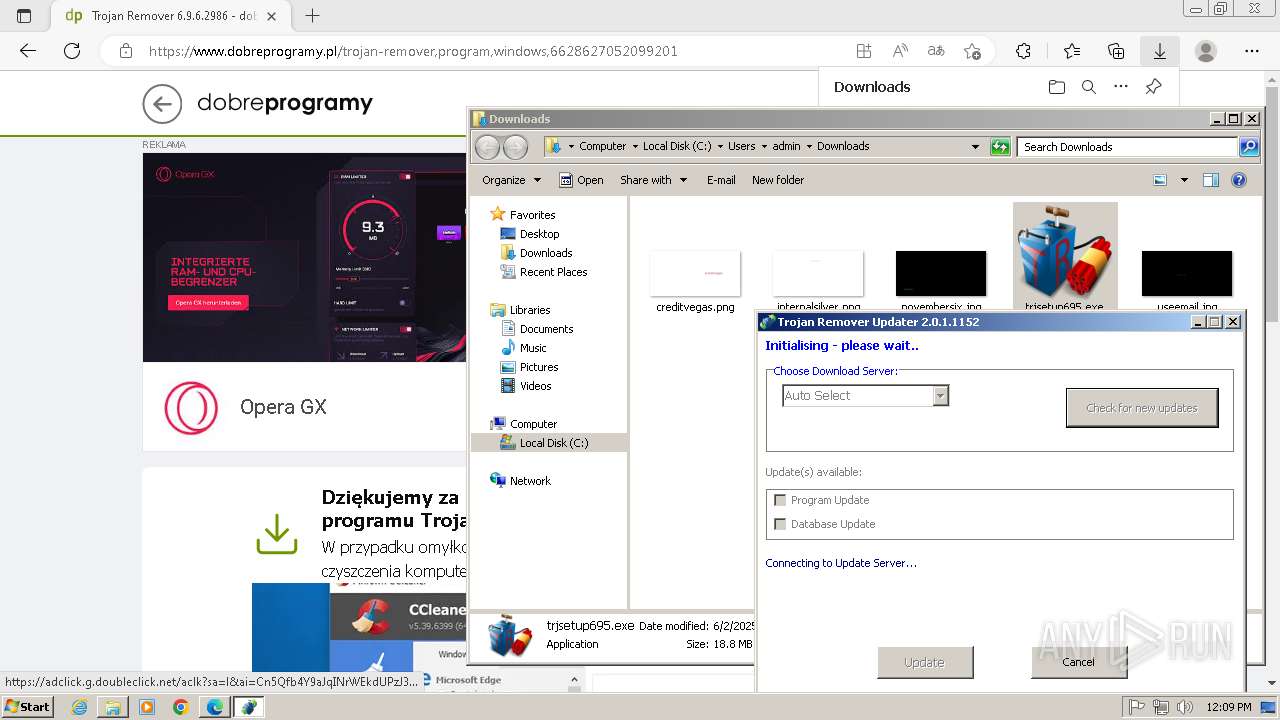Image resolution: width=1280 pixels, height=720 pixels.
Task: Go back in Edge browser
Action: (28, 51)
